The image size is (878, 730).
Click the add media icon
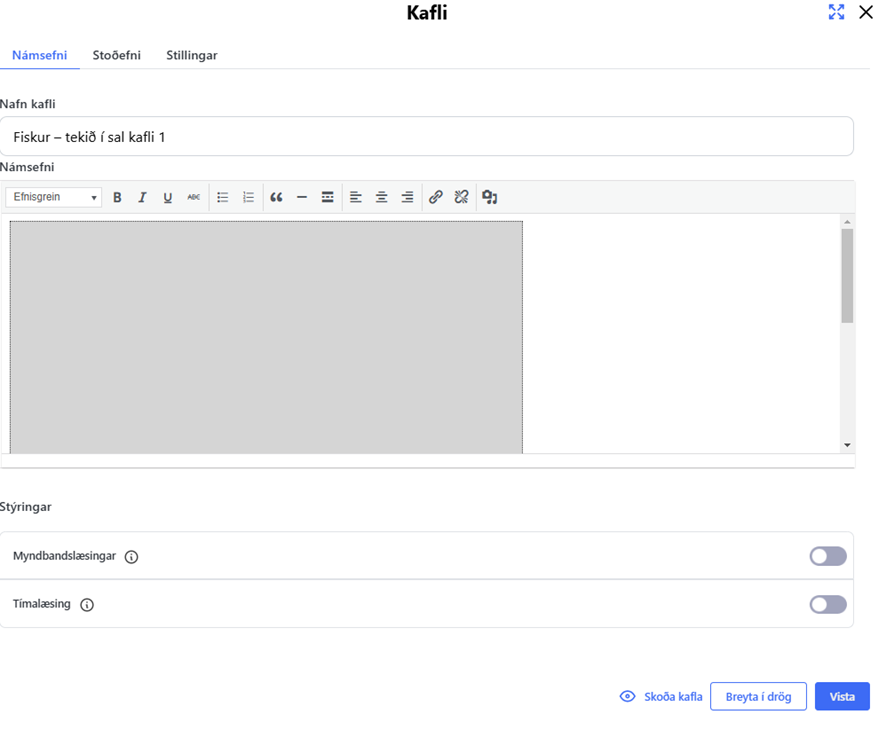pos(489,198)
